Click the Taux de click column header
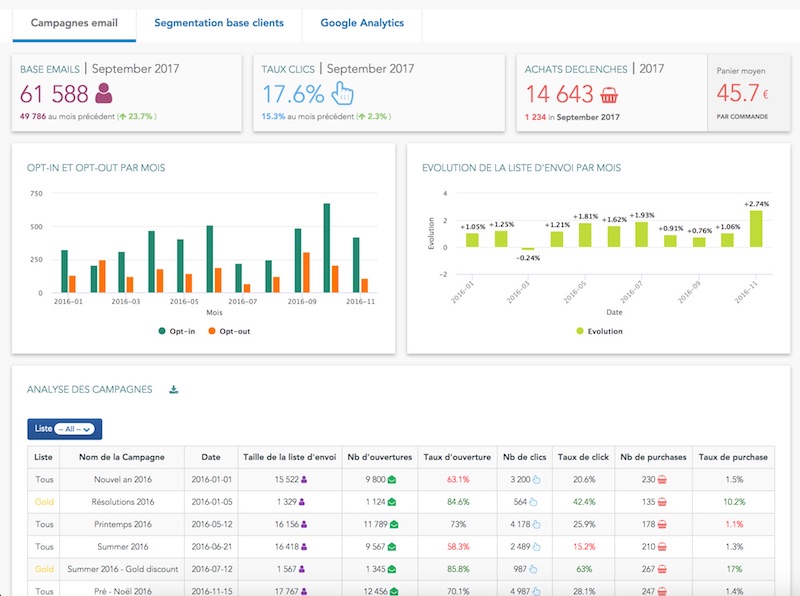Screen dimensions: 800x596 click(x=583, y=457)
